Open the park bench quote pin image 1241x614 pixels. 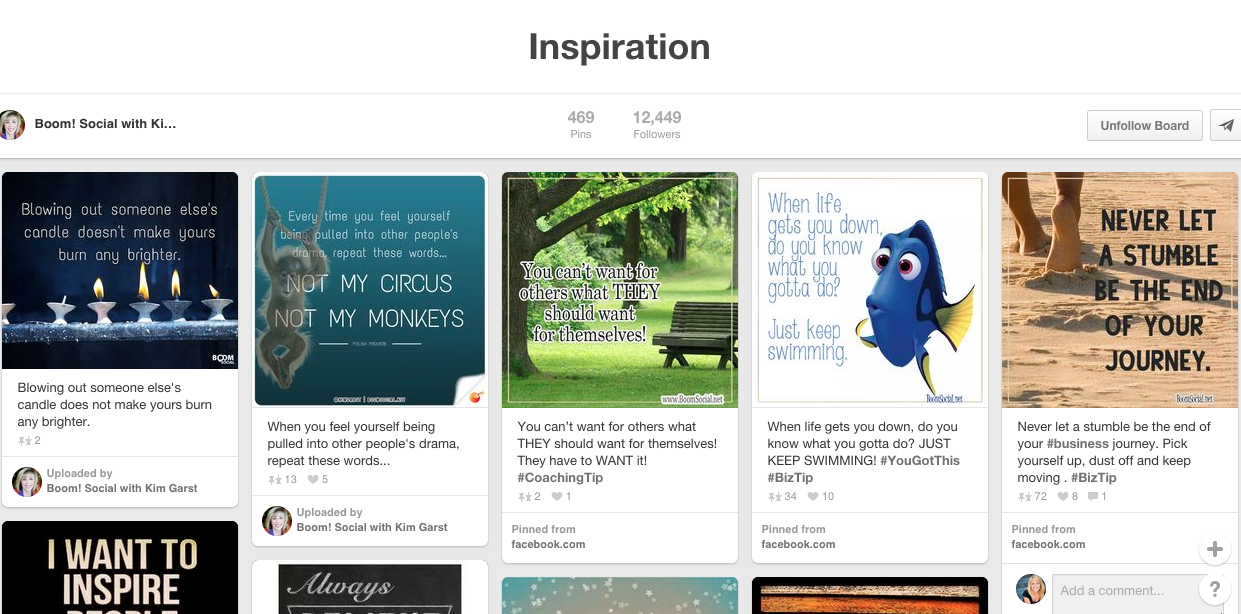[x=620, y=290]
